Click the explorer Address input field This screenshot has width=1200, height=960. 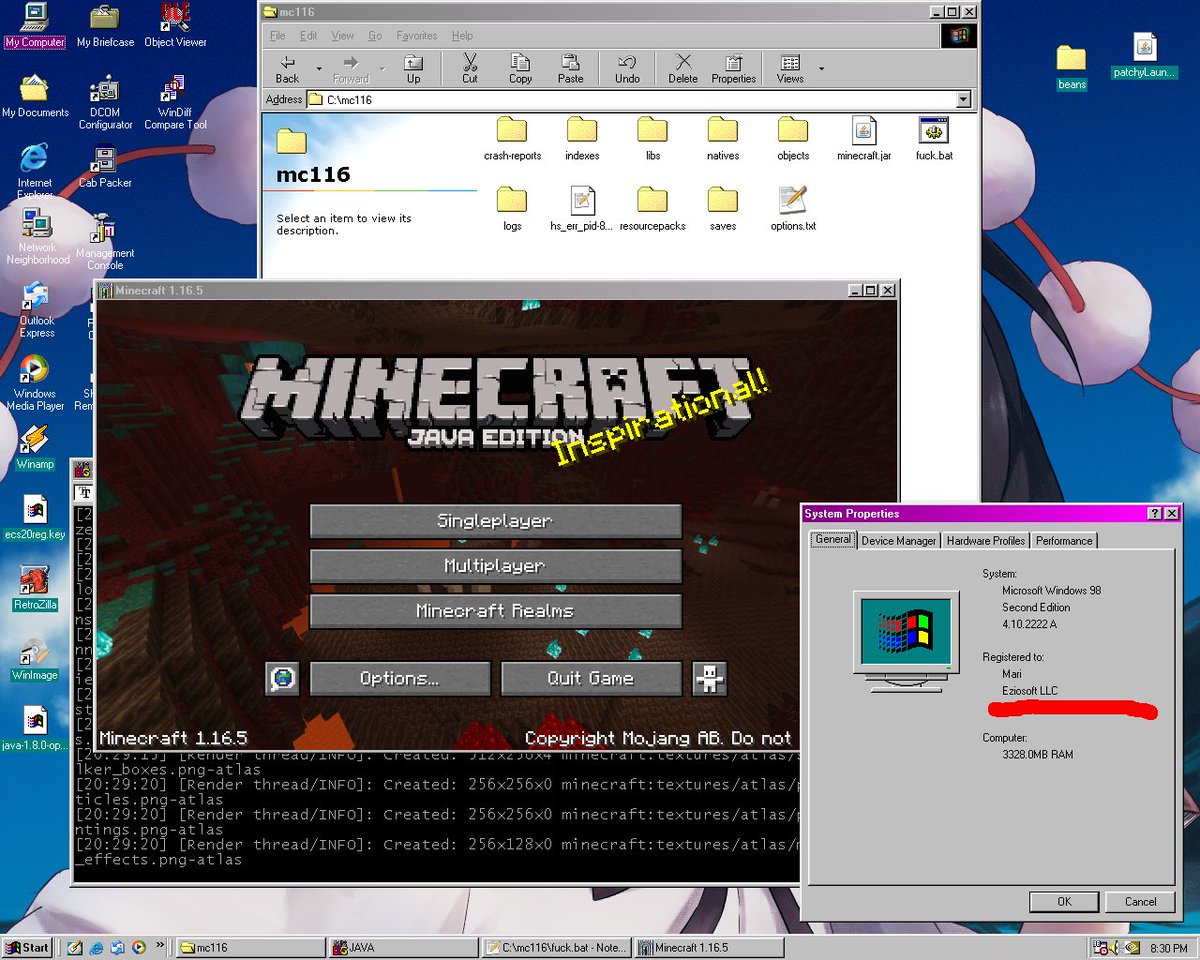click(x=631, y=100)
